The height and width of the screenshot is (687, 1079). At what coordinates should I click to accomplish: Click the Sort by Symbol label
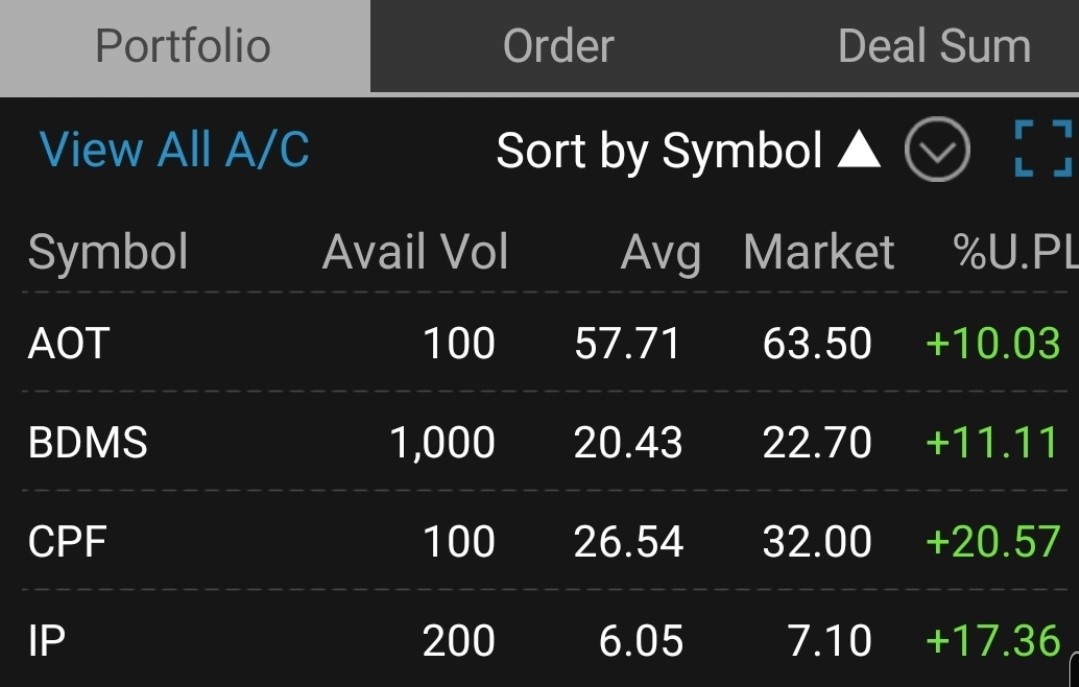659,150
